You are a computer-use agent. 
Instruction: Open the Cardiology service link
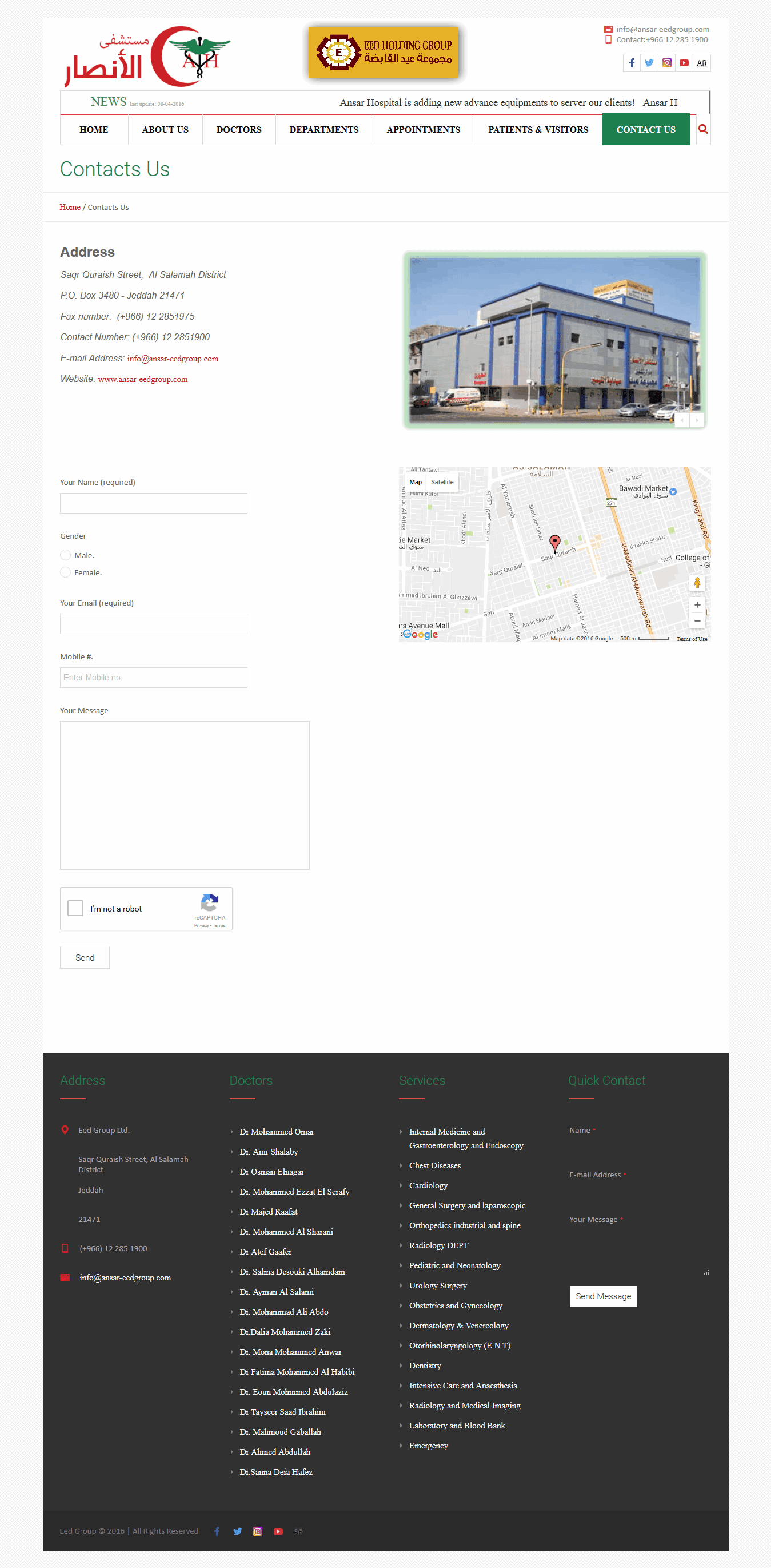(429, 1185)
